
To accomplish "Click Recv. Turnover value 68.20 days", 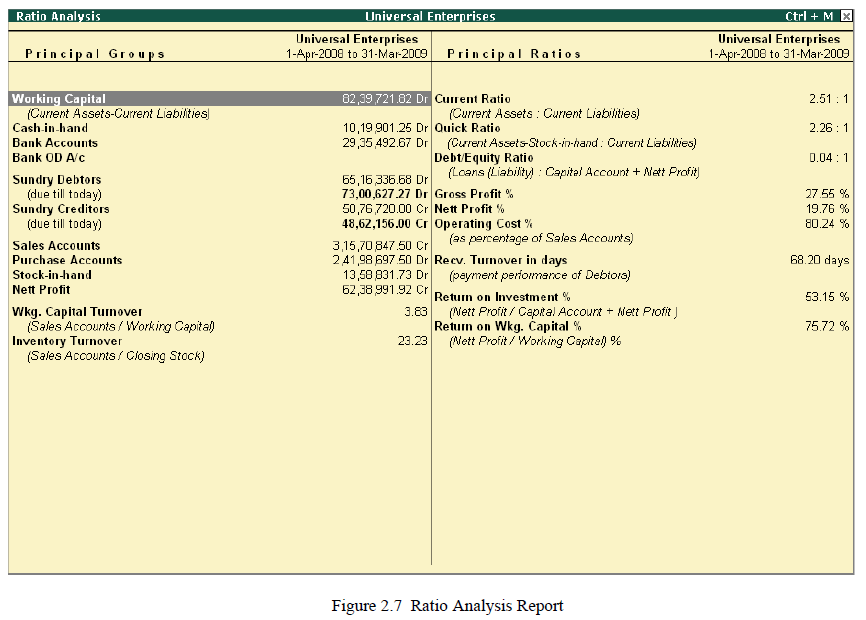I will pos(820,261).
